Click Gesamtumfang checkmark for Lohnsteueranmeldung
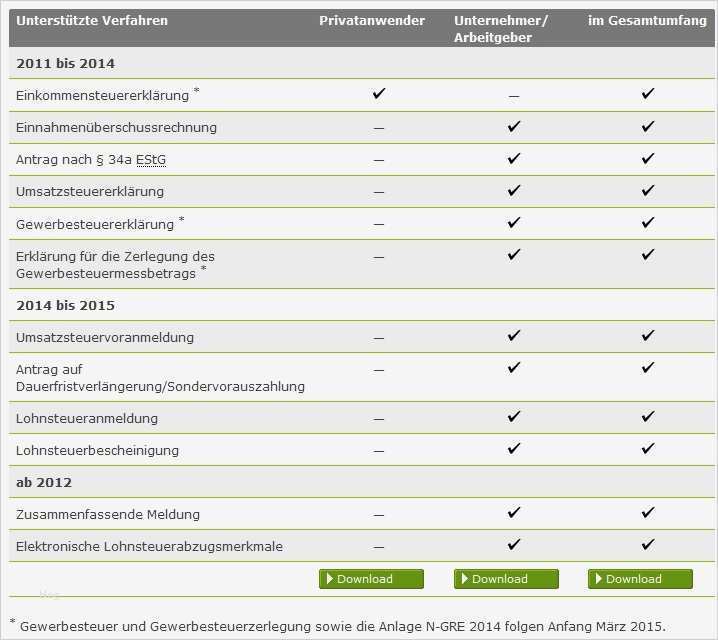This screenshot has height=640, width=718. pos(648,417)
